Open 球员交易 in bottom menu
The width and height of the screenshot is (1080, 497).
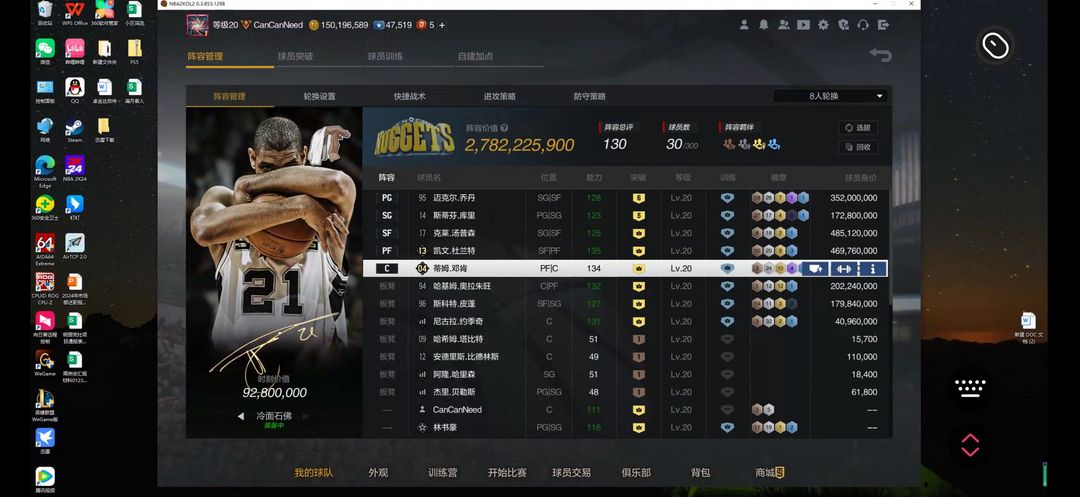coord(571,473)
